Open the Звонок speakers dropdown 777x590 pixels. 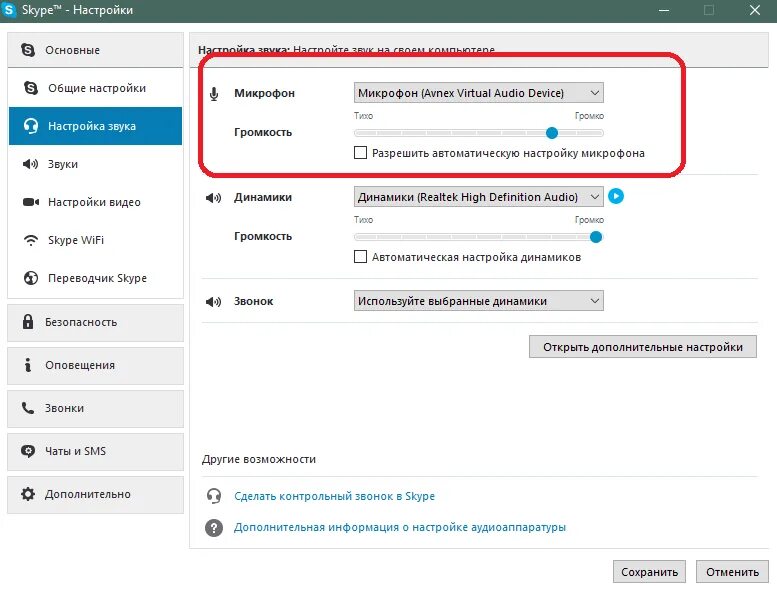coord(479,301)
